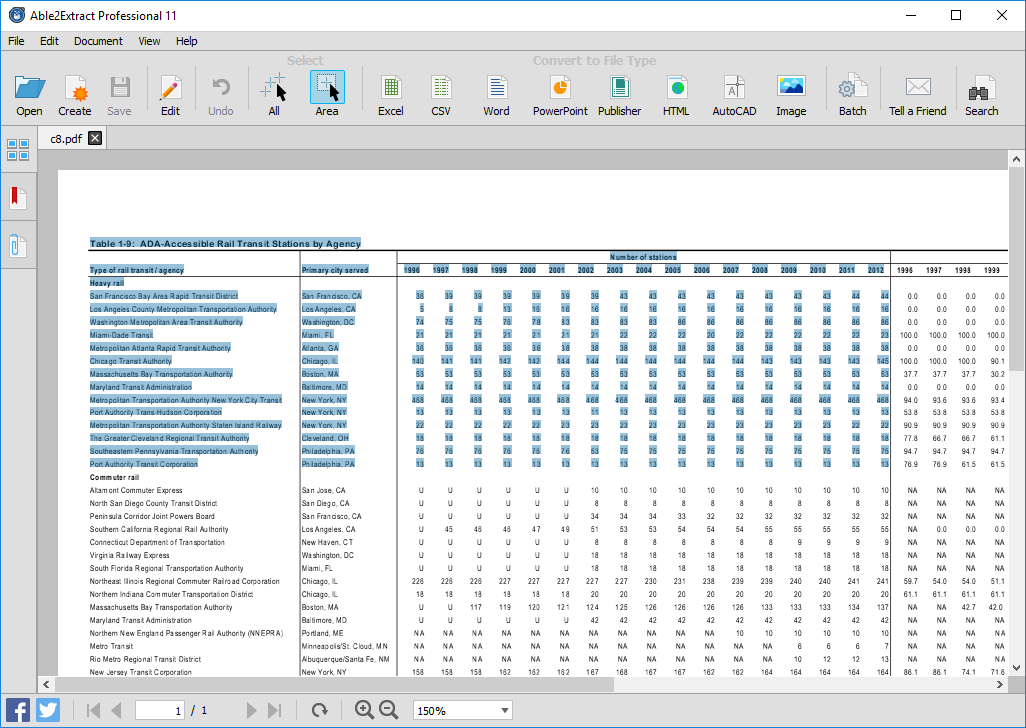Click the page number input field
The width and height of the screenshot is (1026, 728).
click(160, 710)
